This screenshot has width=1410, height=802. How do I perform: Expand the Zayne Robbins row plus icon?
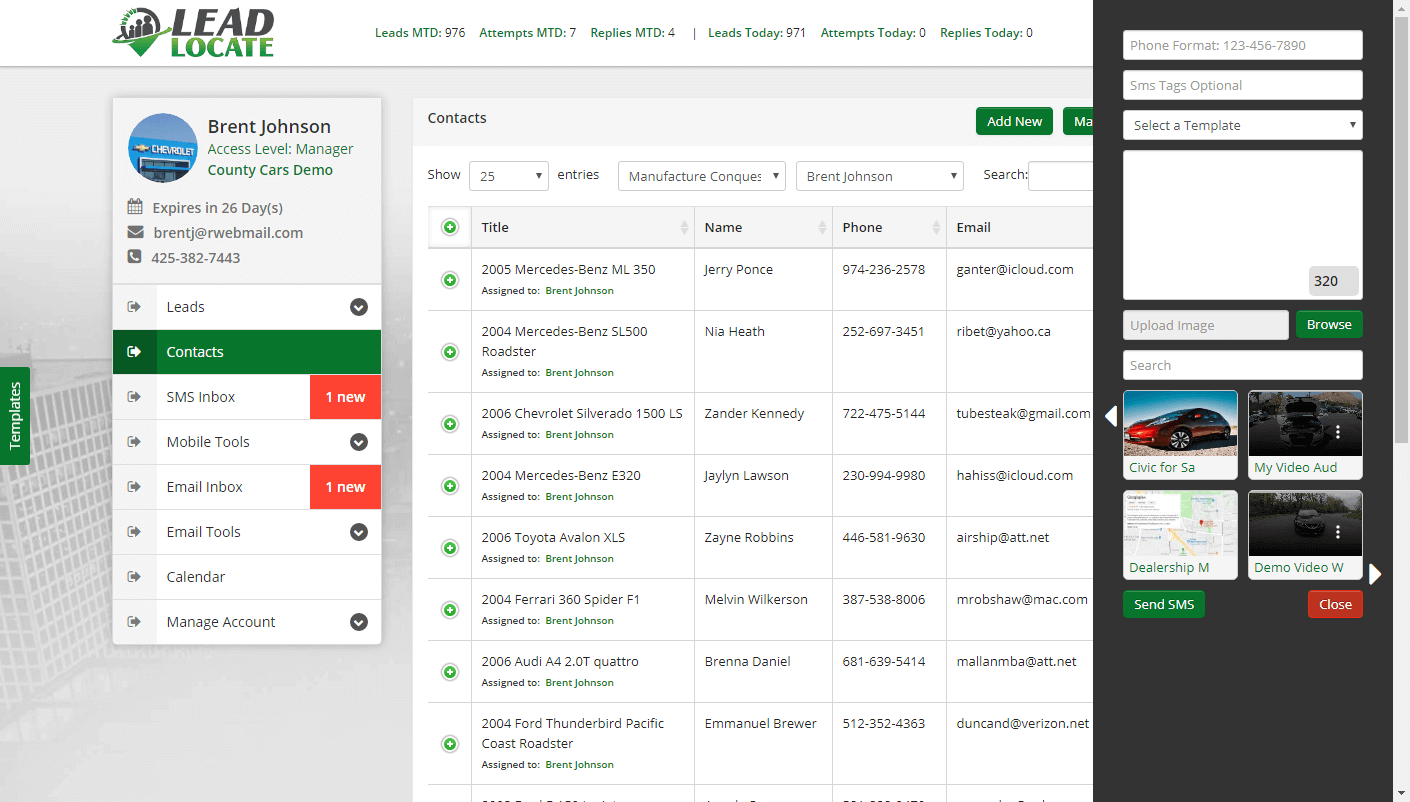[x=450, y=548]
